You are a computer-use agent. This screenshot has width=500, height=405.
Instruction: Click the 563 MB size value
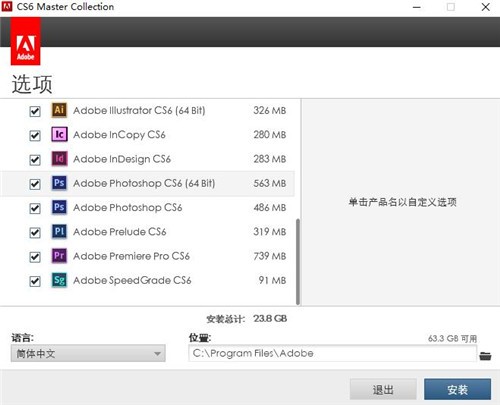tap(270, 183)
